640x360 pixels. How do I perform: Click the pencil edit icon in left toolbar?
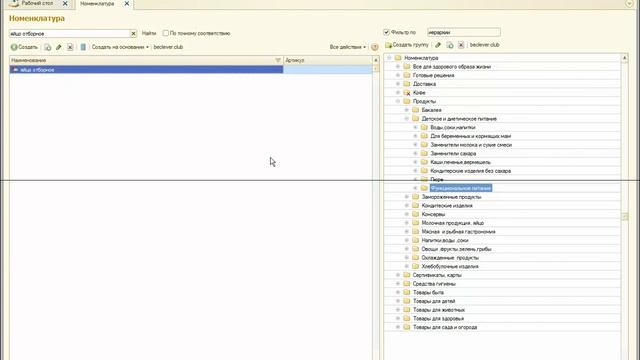pos(59,47)
